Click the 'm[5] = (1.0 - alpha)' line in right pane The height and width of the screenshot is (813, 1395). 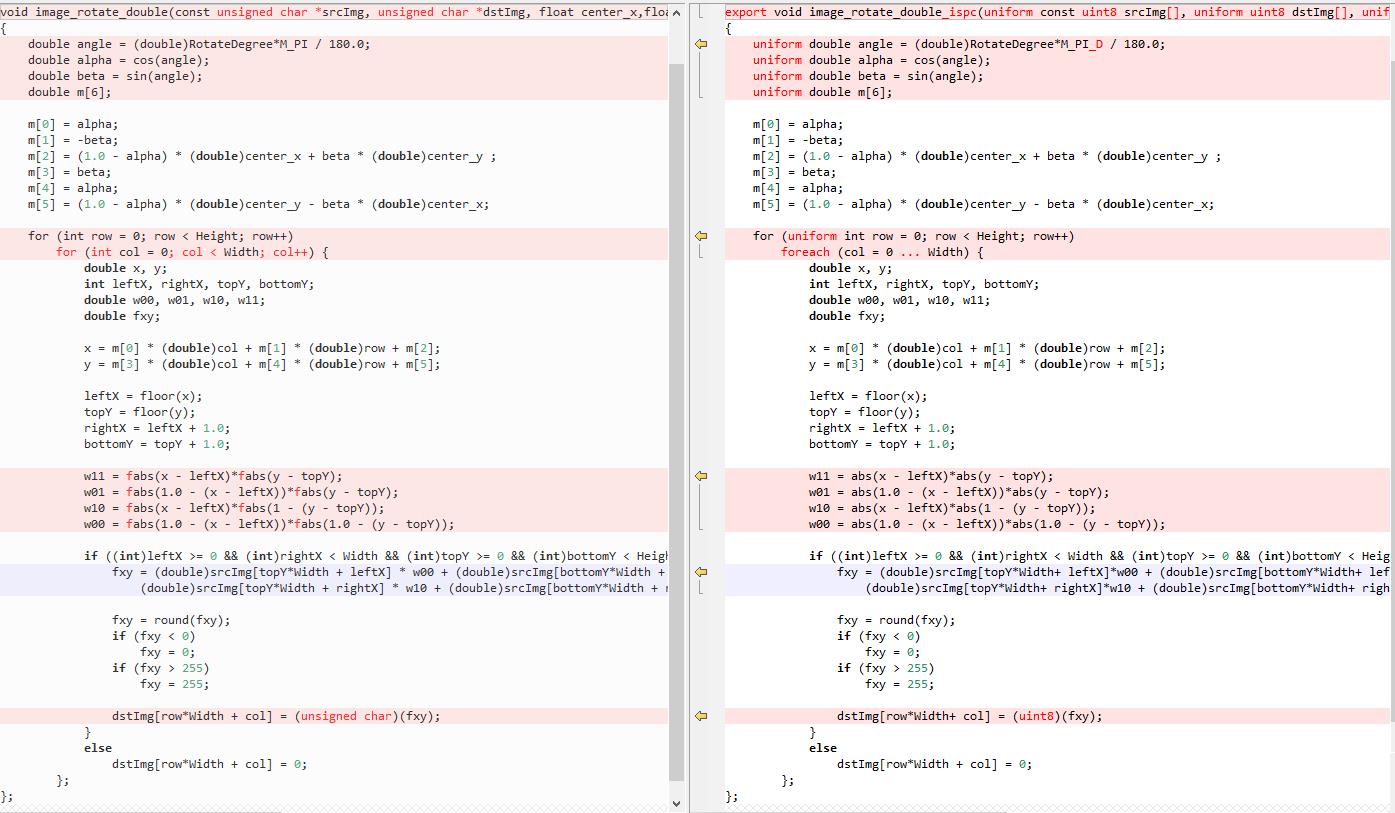click(x=984, y=204)
